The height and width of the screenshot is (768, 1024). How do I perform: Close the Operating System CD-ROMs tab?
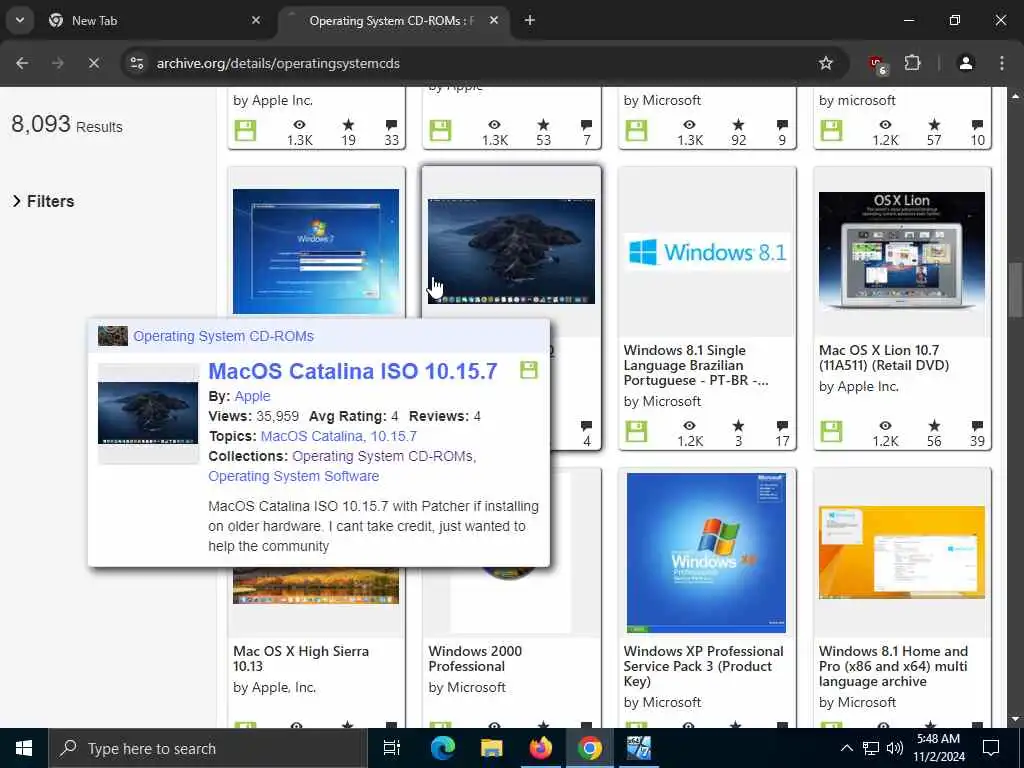tap(494, 20)
